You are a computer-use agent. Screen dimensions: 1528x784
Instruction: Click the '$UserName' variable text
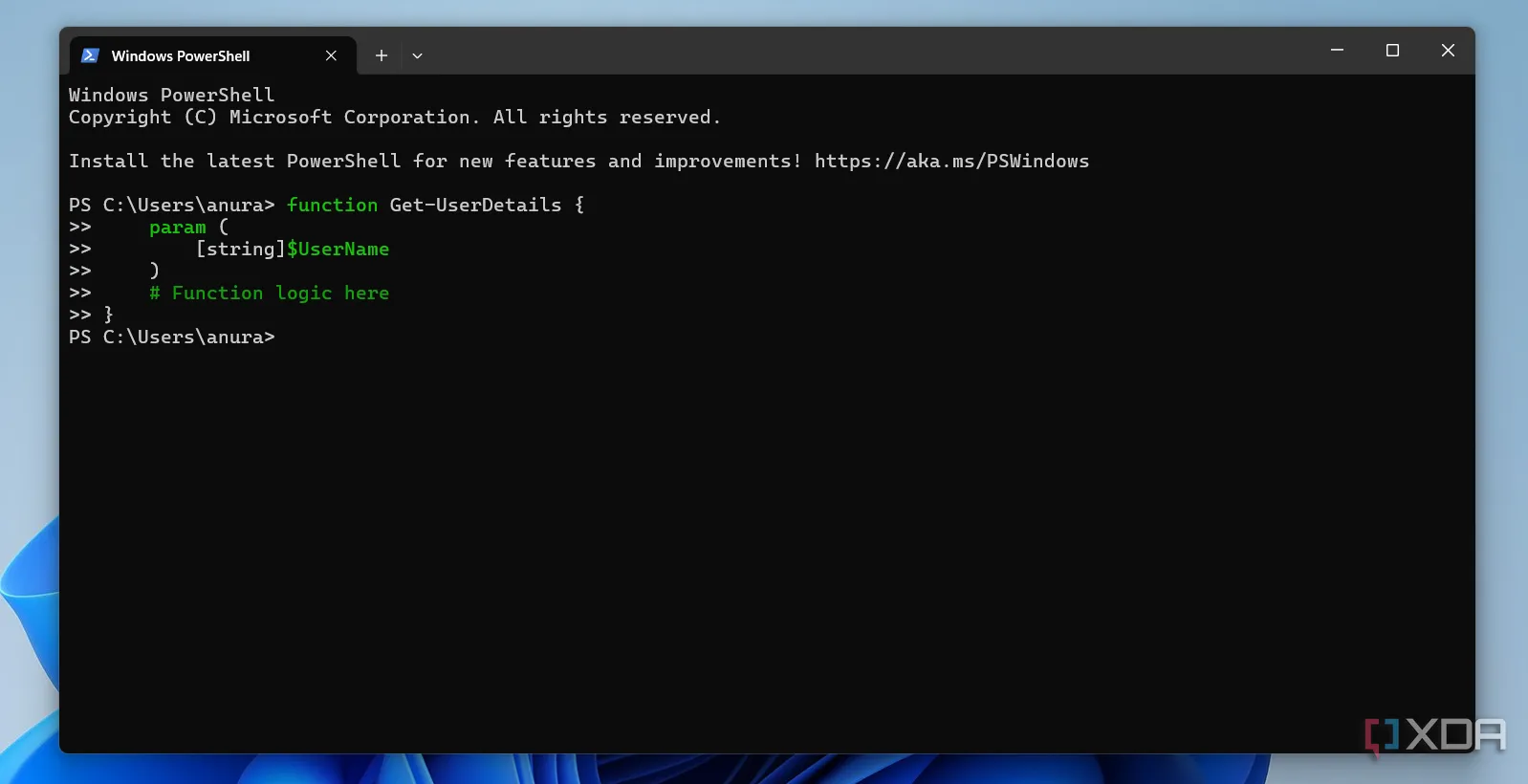click(338, 249)
